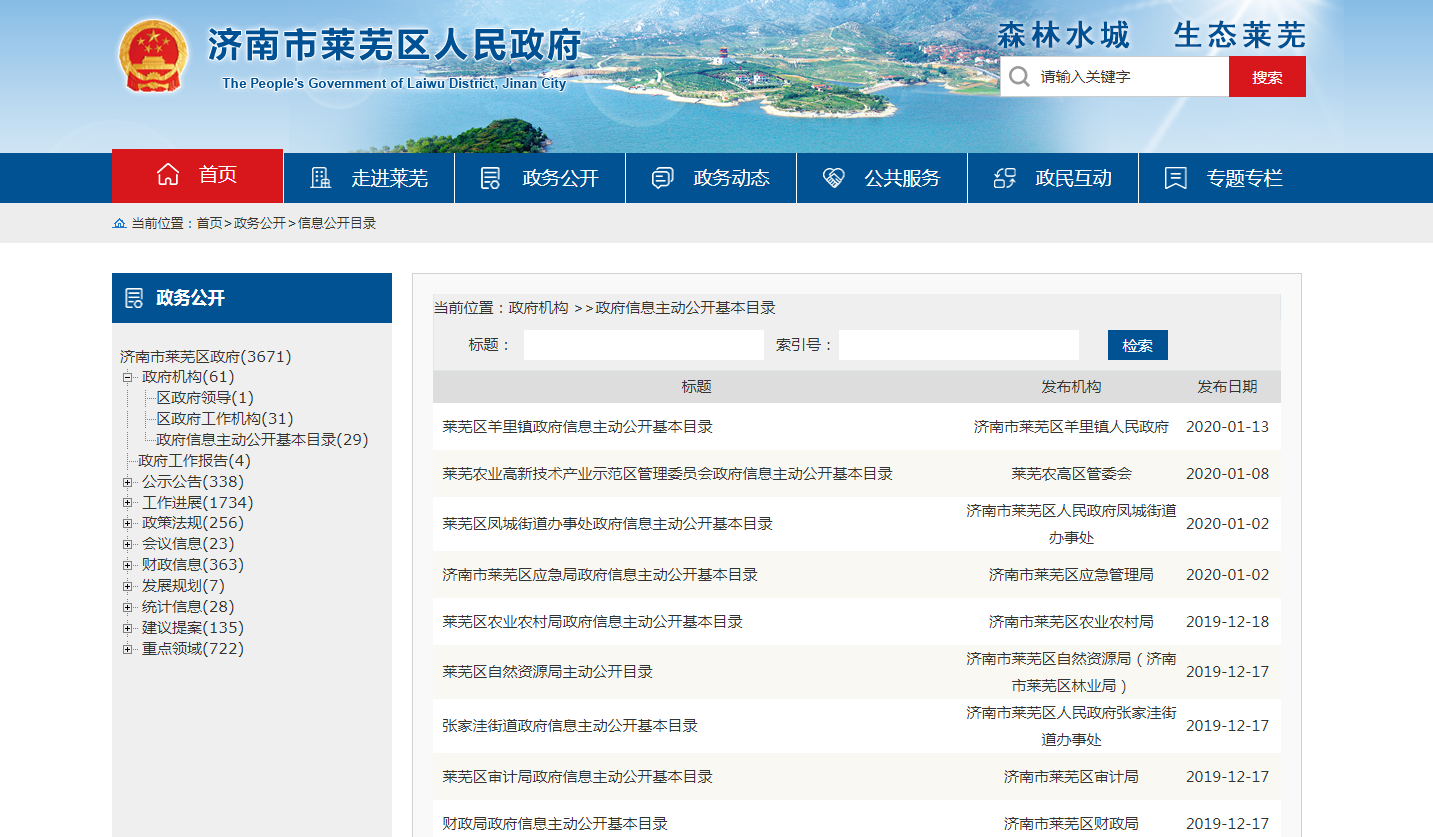
Task: Expand the 会议信息 tree node
Action: click(x=127, y=544)
